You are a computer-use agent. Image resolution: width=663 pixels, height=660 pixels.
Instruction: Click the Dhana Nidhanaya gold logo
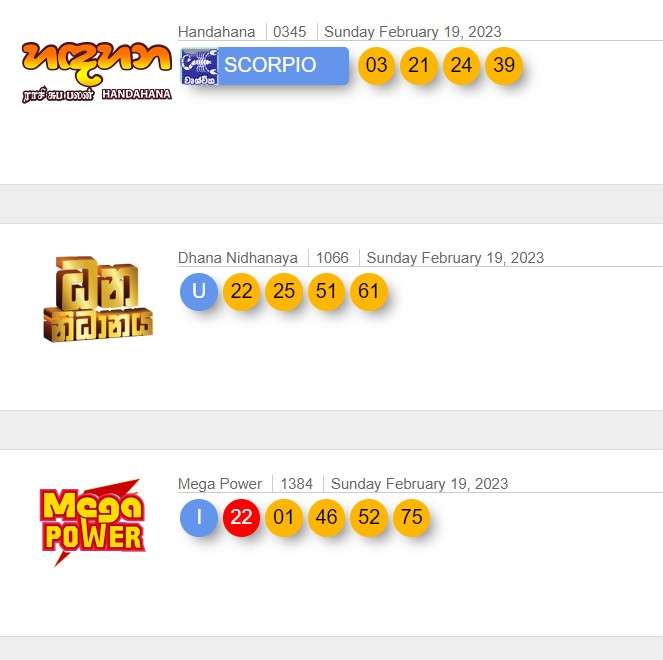[98, 299]
